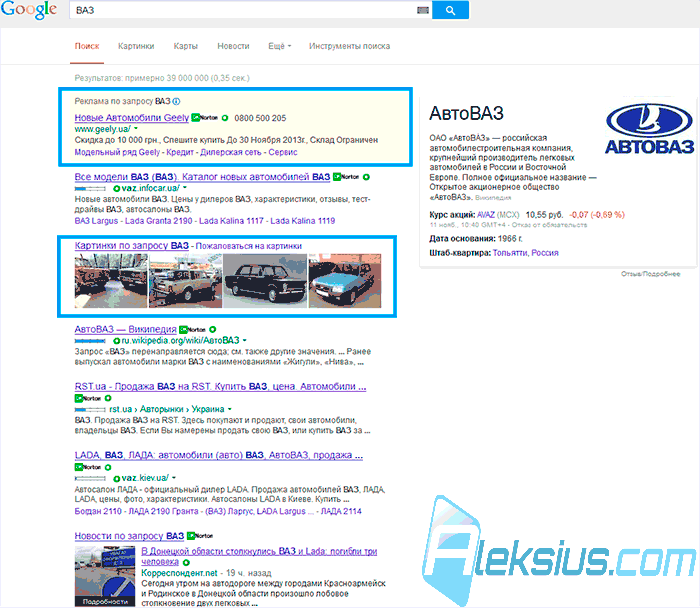This screenshot has width=700, height=608.
Task: Expand dropdown arrow next to www.geely.ua
Action: point(136,129)
